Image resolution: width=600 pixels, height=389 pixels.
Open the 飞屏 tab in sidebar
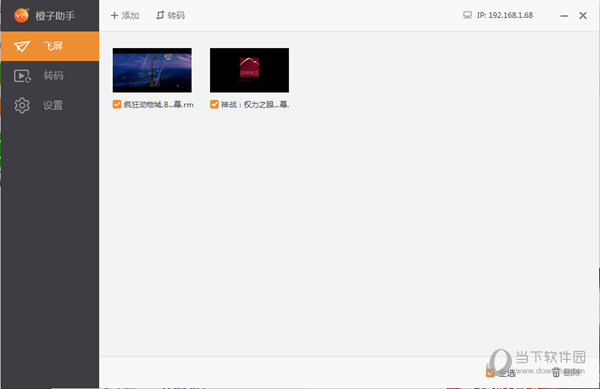(x=50, y=46)
